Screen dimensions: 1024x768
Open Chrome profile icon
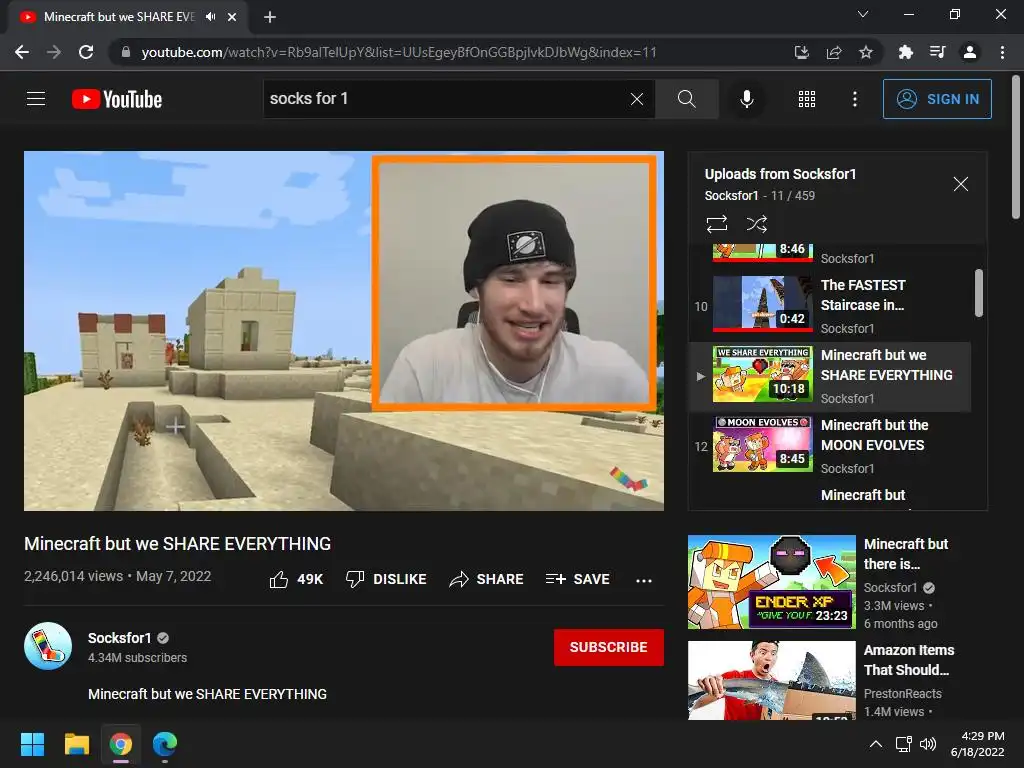coord(970,52)
